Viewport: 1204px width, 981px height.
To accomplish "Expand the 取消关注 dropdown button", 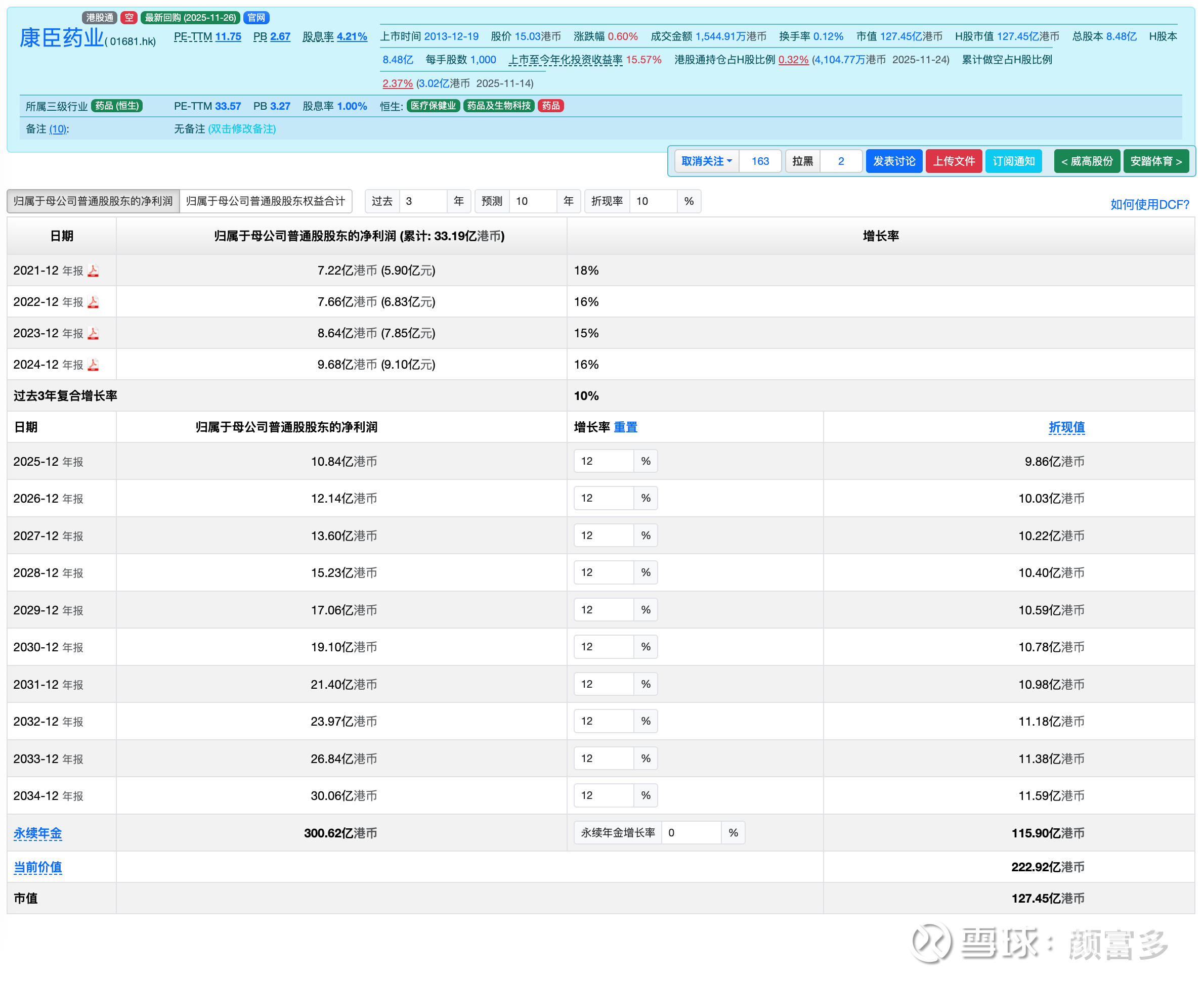I will coord(706,161).
